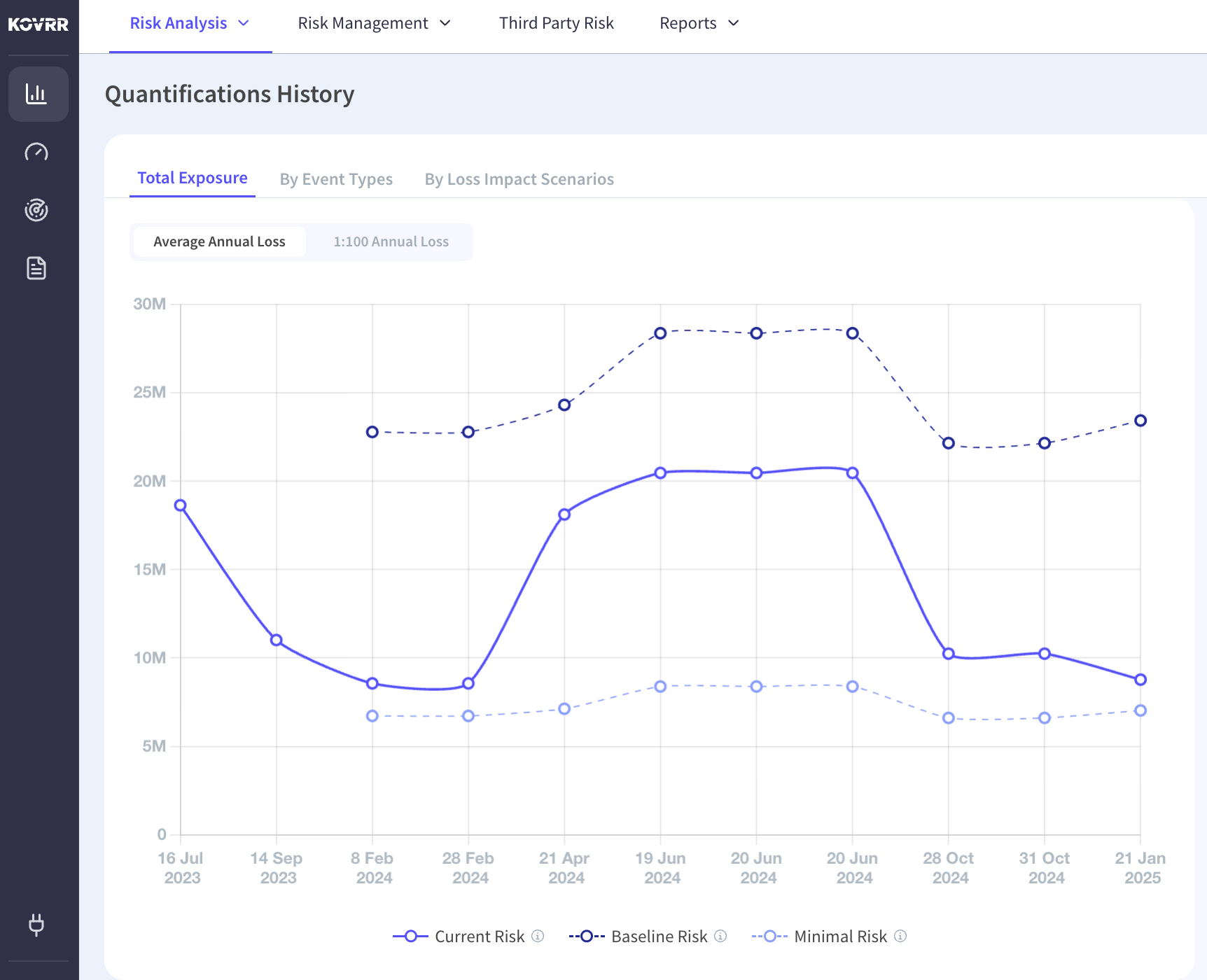Show info tooltip for Minimal Risk
This screenshot has width=1207, height=980.
900,936
